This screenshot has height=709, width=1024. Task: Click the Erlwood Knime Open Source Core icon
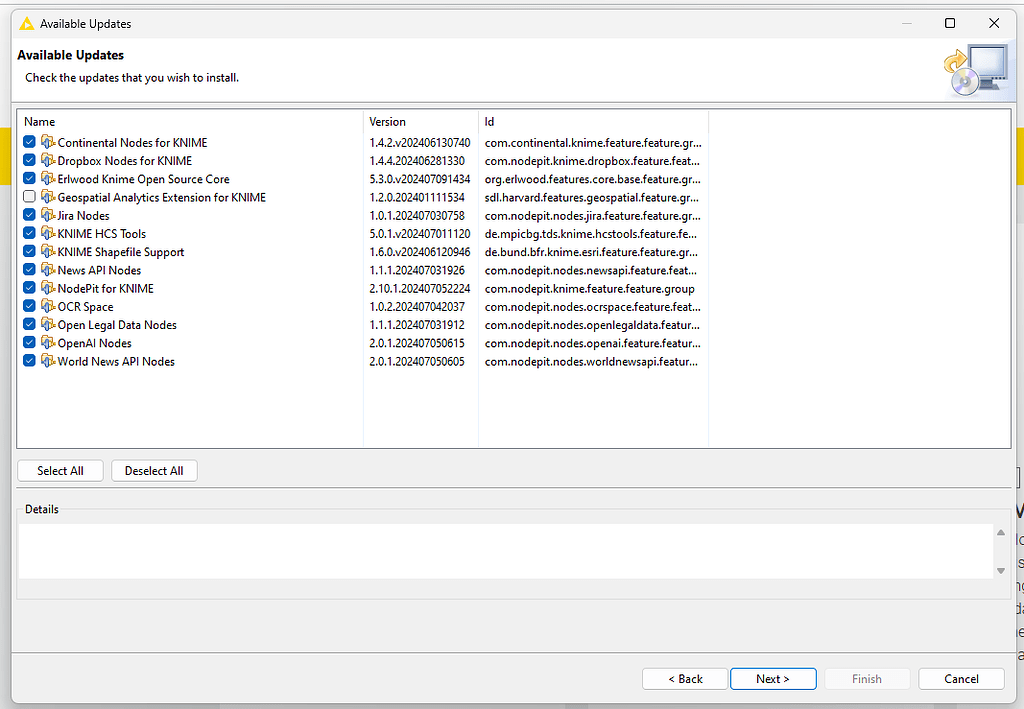point(48,178)
